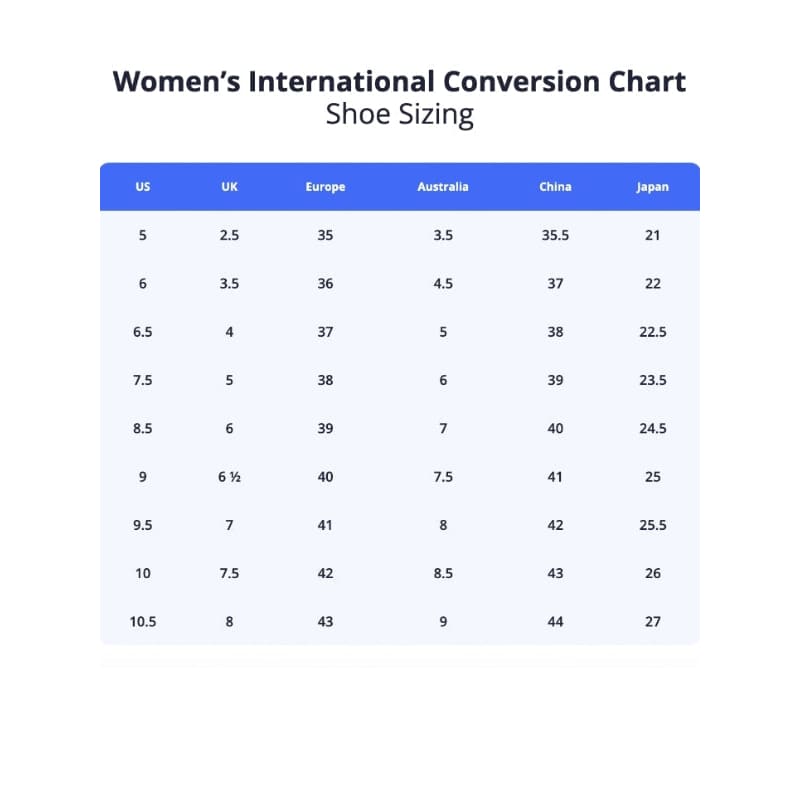Click the US column header

click(x=143, y=187)
